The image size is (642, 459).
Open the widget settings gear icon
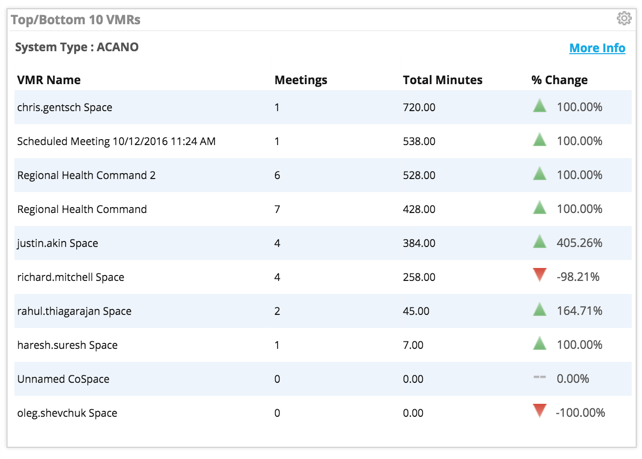tap(624, 18)
